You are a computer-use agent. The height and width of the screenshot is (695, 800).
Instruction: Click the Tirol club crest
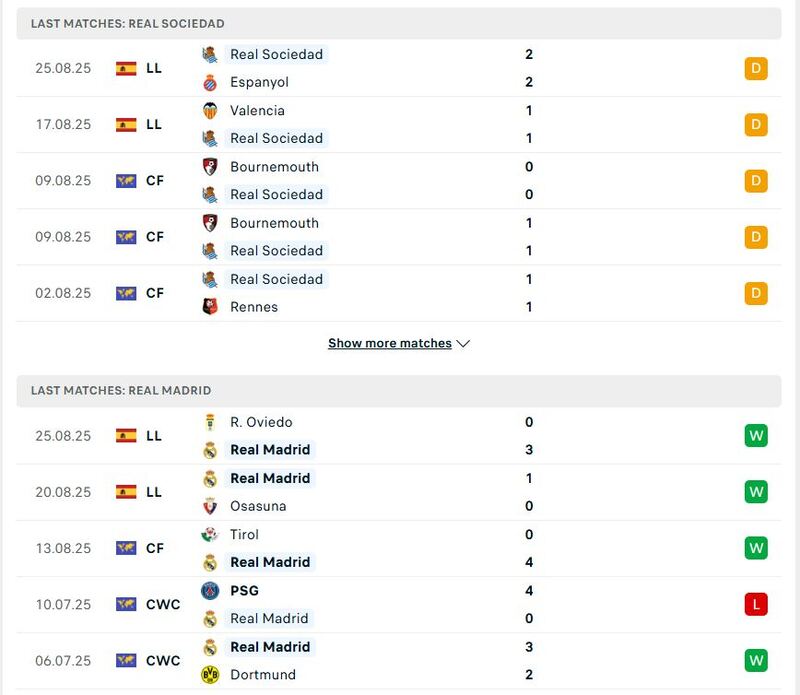click(210, 535)
